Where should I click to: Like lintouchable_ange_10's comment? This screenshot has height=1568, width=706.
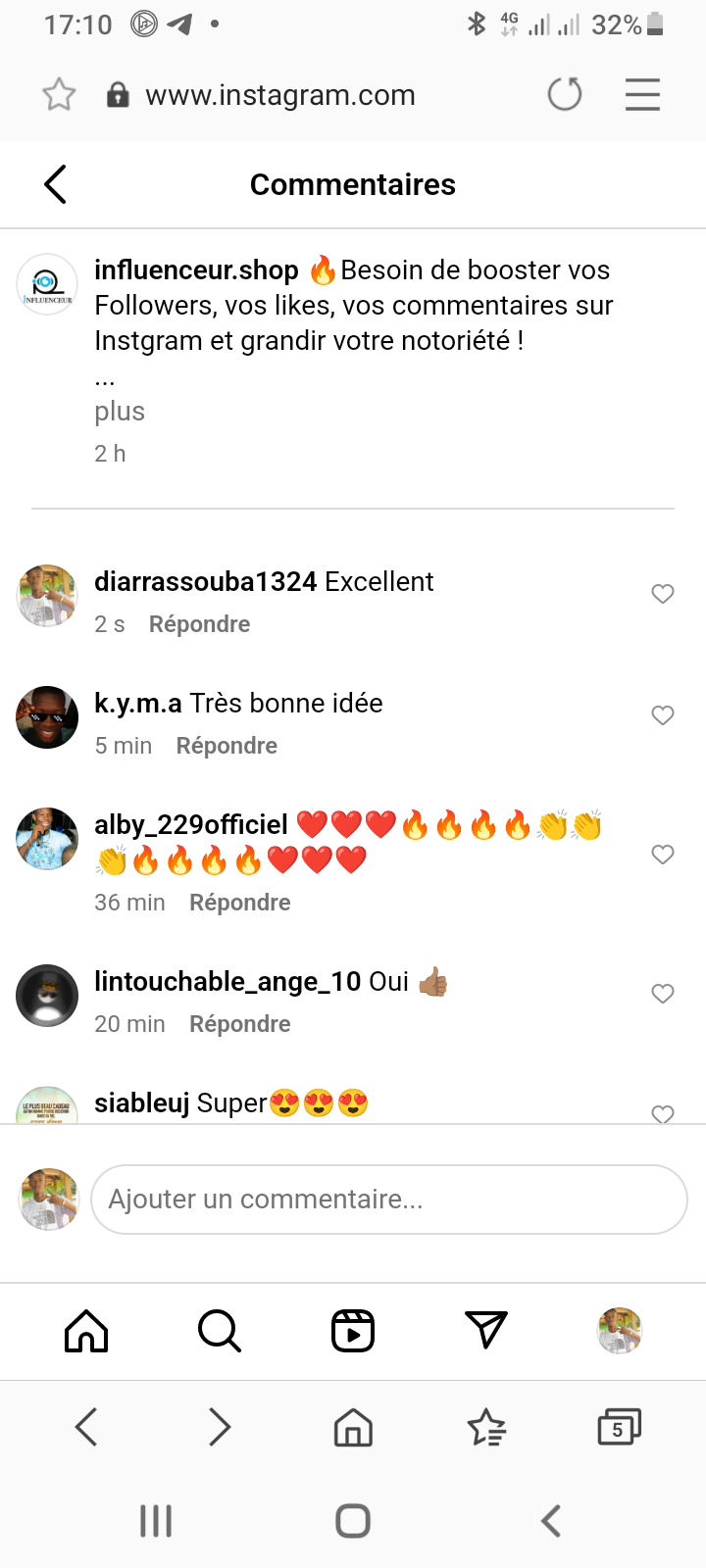(663, 994)
